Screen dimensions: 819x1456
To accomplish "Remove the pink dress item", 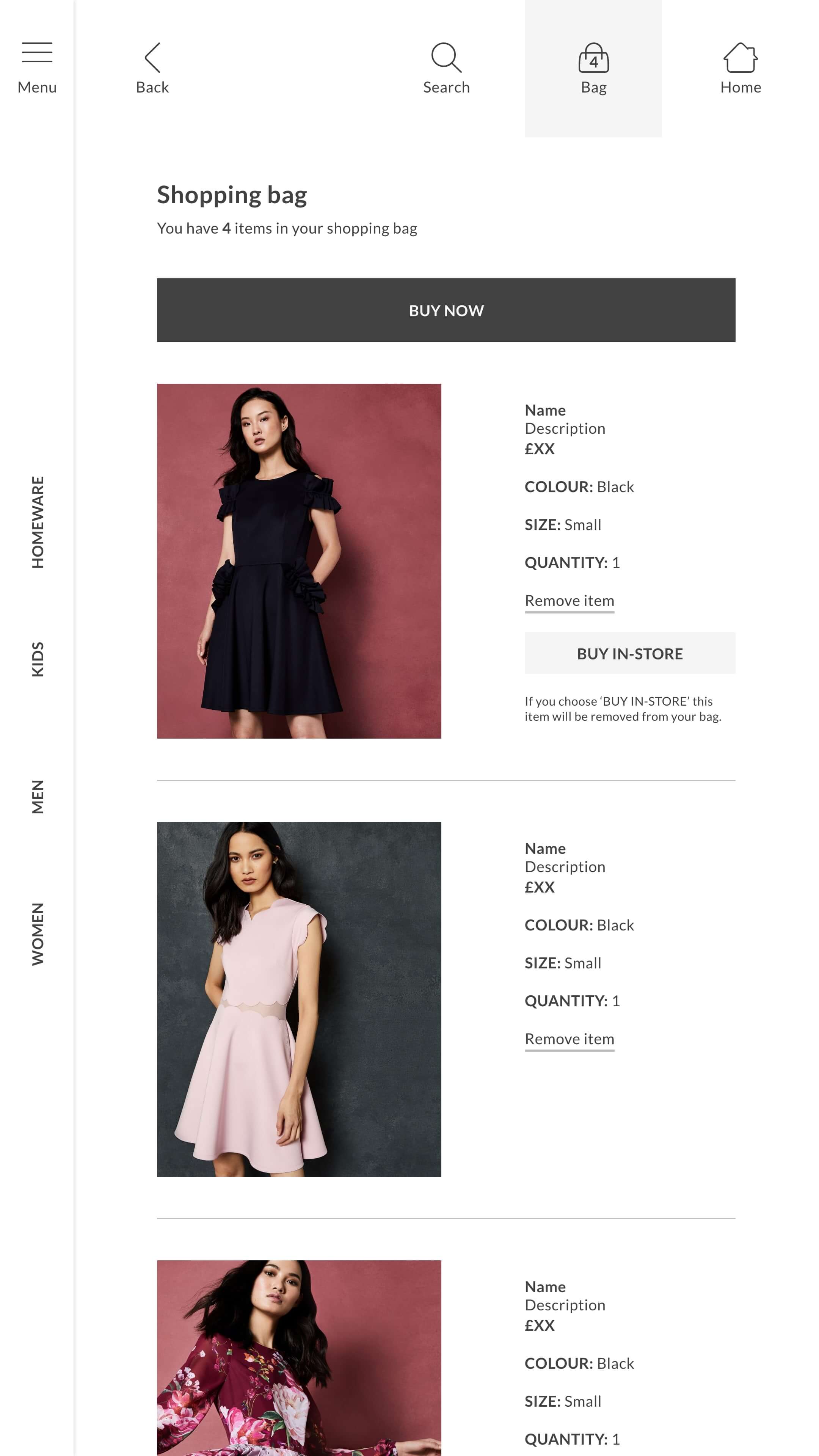I will point(569,1039).
